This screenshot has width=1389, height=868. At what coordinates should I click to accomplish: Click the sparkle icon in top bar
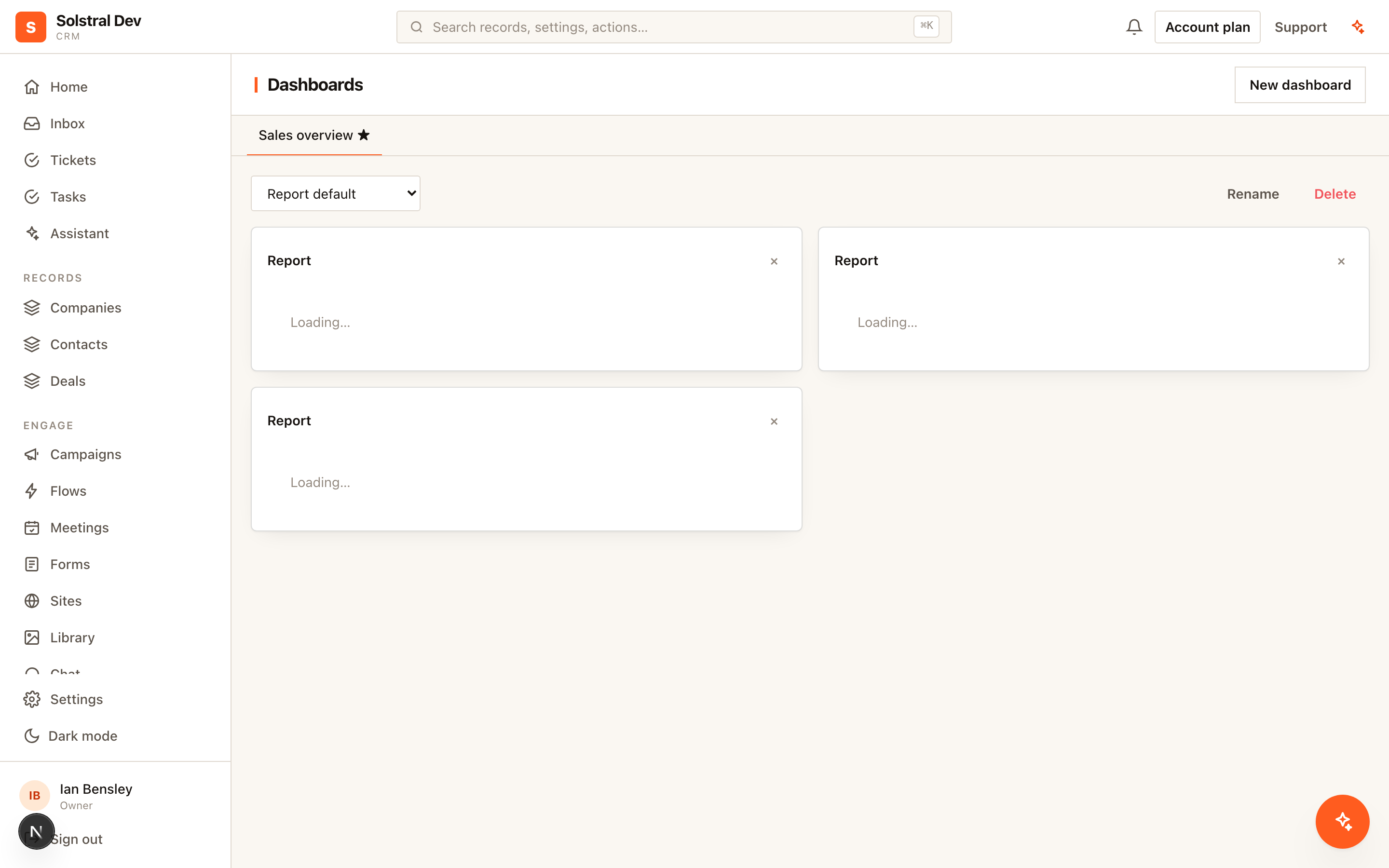point(1358,27)
